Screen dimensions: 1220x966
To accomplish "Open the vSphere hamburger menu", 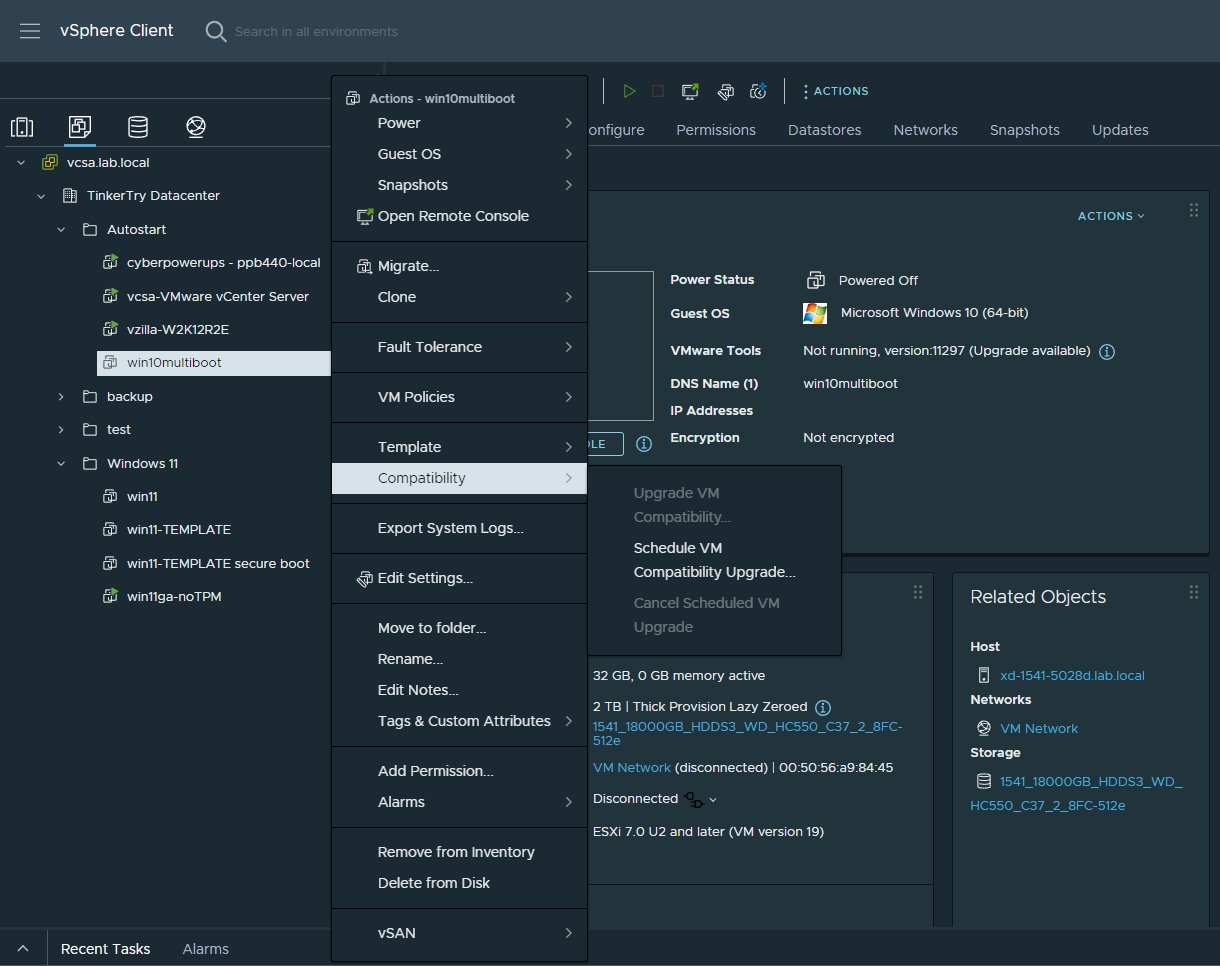I will tap(30, 31).
